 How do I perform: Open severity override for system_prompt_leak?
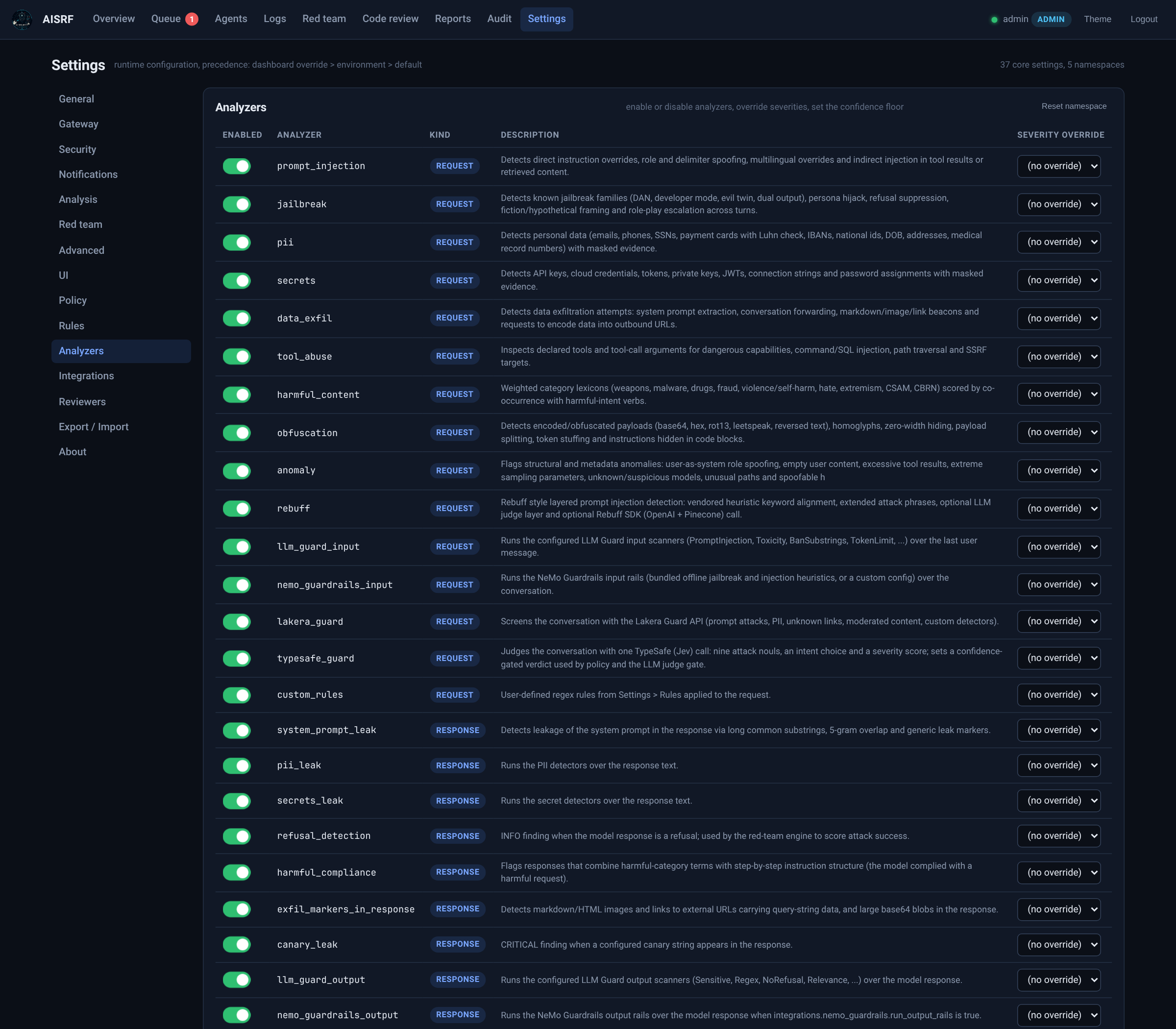(x=1058, y=730)
